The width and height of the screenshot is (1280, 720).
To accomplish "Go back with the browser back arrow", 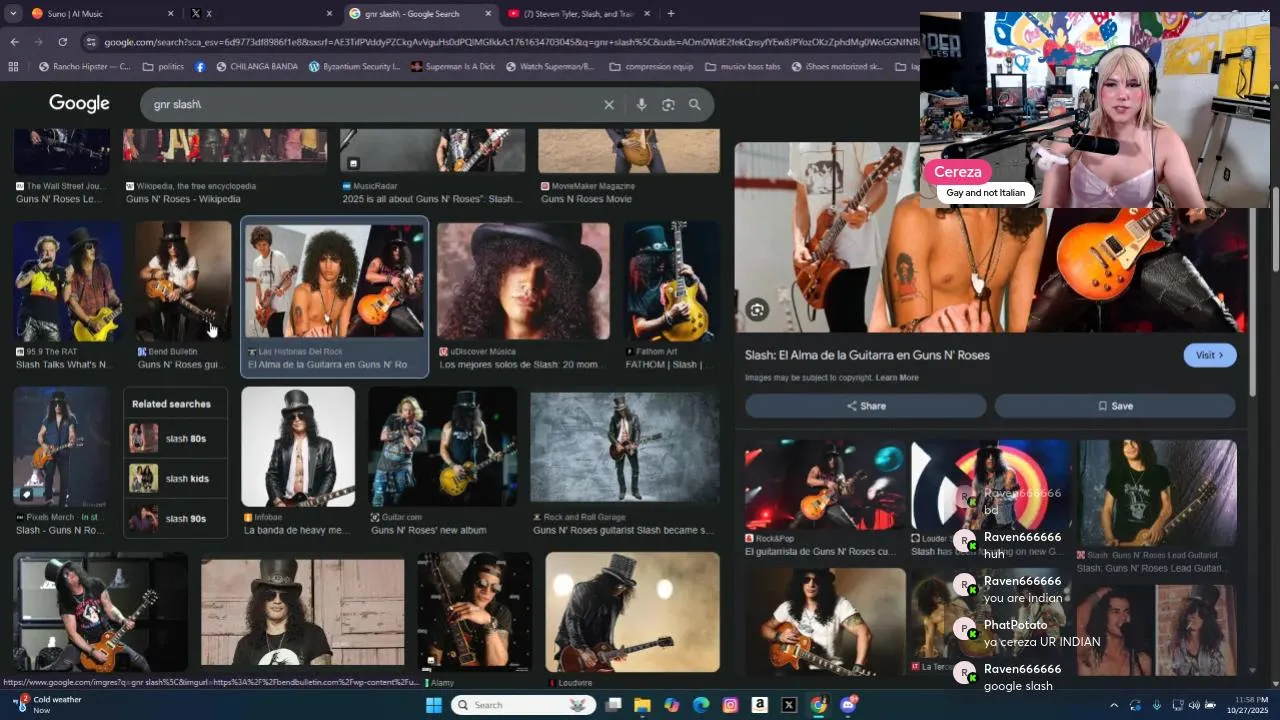I will (14, 42).
